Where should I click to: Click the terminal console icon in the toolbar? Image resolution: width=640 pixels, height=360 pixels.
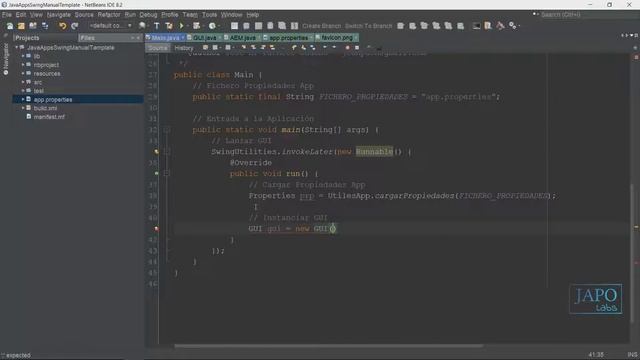pos(476,26)
